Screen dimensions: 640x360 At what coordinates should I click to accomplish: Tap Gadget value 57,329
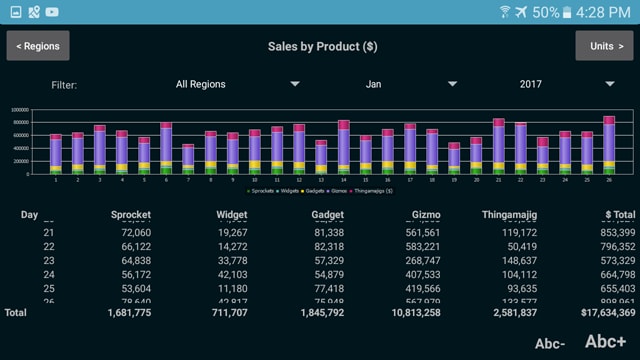click(x=329, y=260)
